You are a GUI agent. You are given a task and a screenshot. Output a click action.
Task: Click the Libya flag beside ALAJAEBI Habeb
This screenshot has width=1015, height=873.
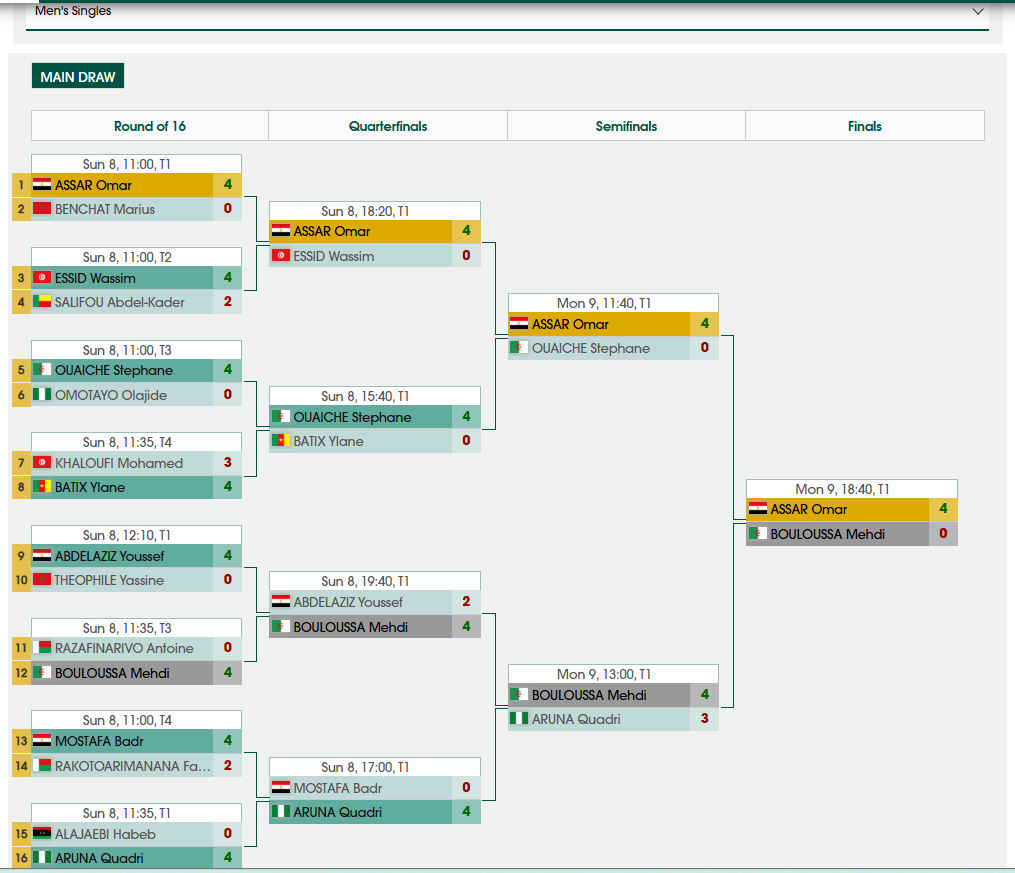tap(42, 834)
